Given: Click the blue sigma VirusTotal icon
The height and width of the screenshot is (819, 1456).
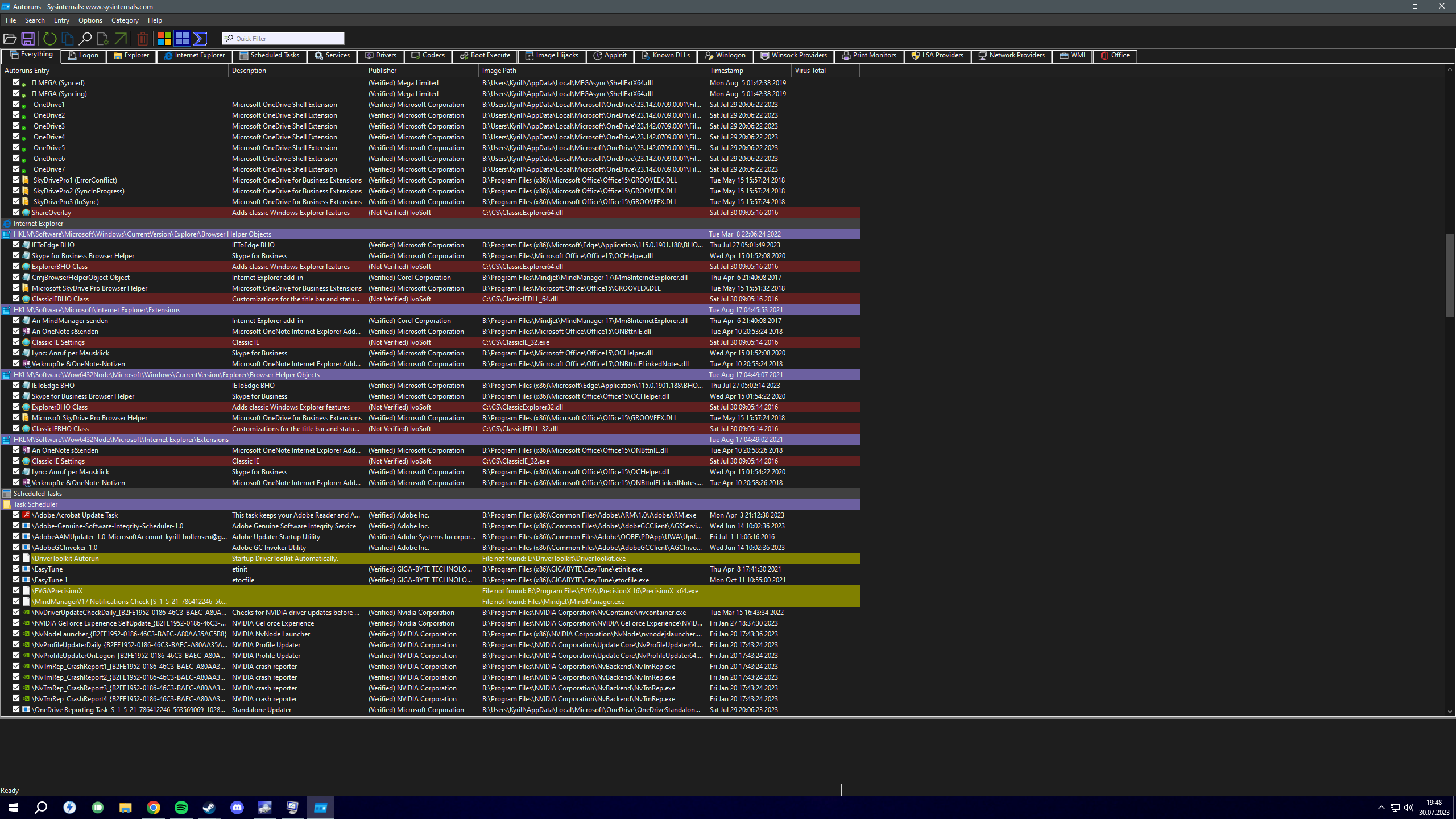Looking at the screenshot, I should (200, 39).
